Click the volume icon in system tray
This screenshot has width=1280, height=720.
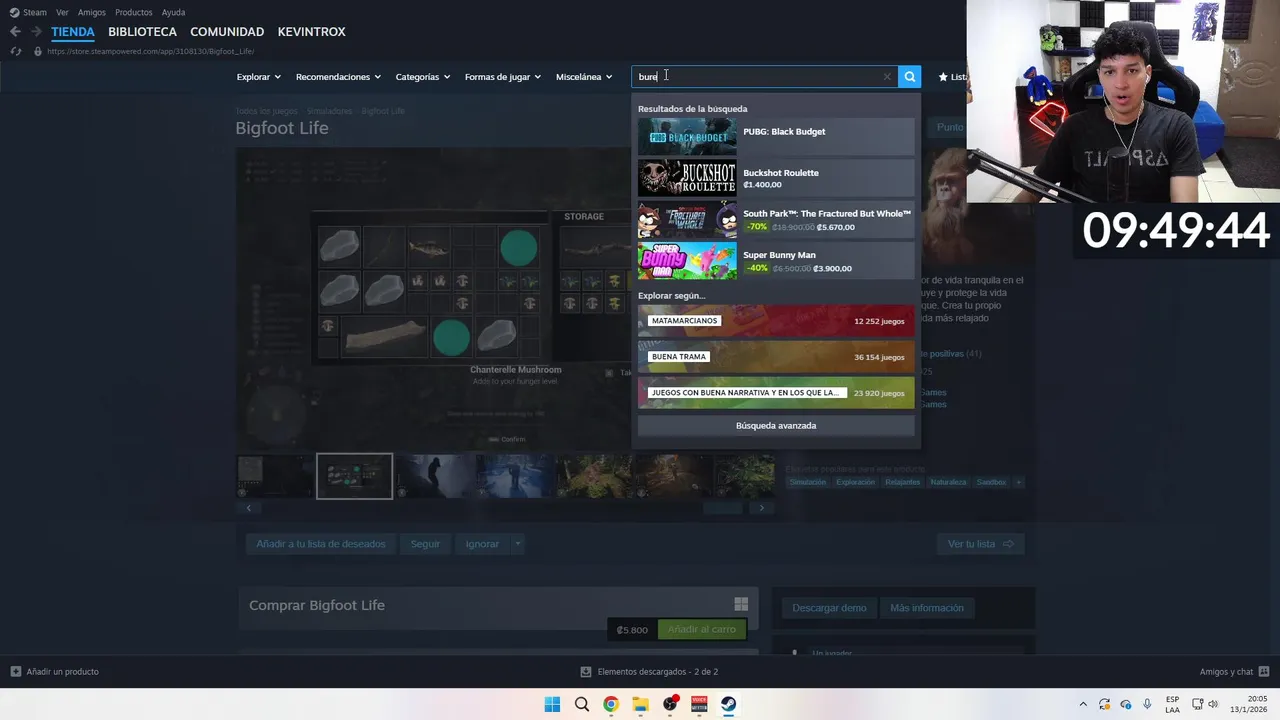1213,705
